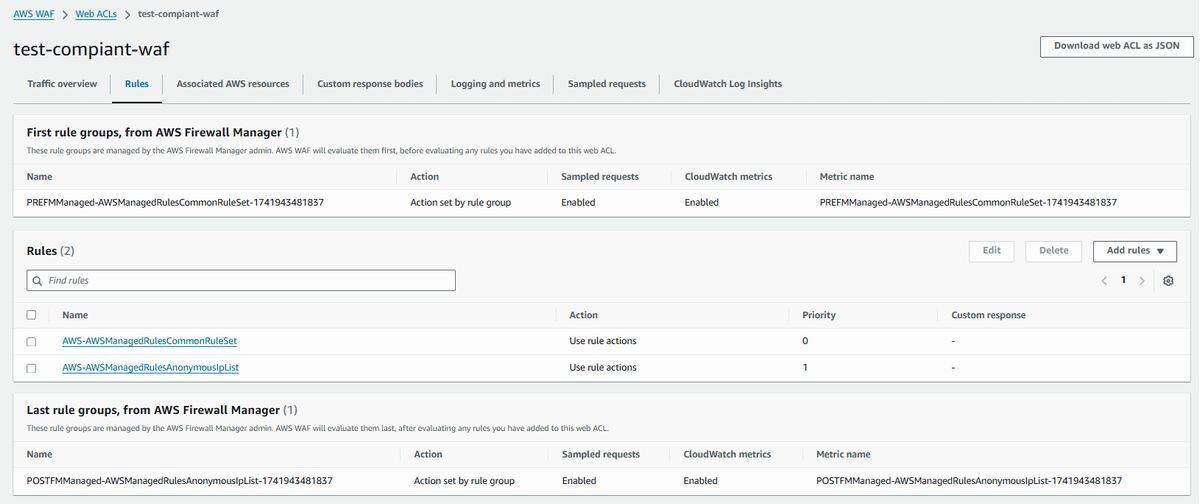1200x504 pixels.
Task: View the Sampled requests tab
Action: pyautogui.click(x=607, y=84)
